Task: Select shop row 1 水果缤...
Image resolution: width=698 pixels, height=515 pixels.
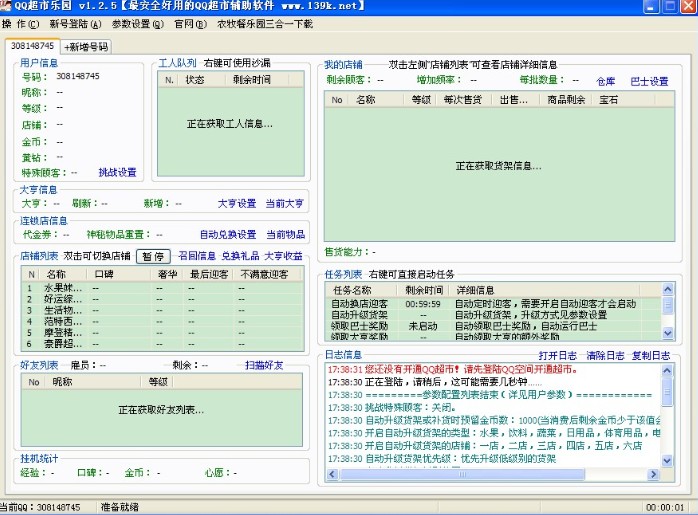Action: pyautogui.click(x=162, y=288)
